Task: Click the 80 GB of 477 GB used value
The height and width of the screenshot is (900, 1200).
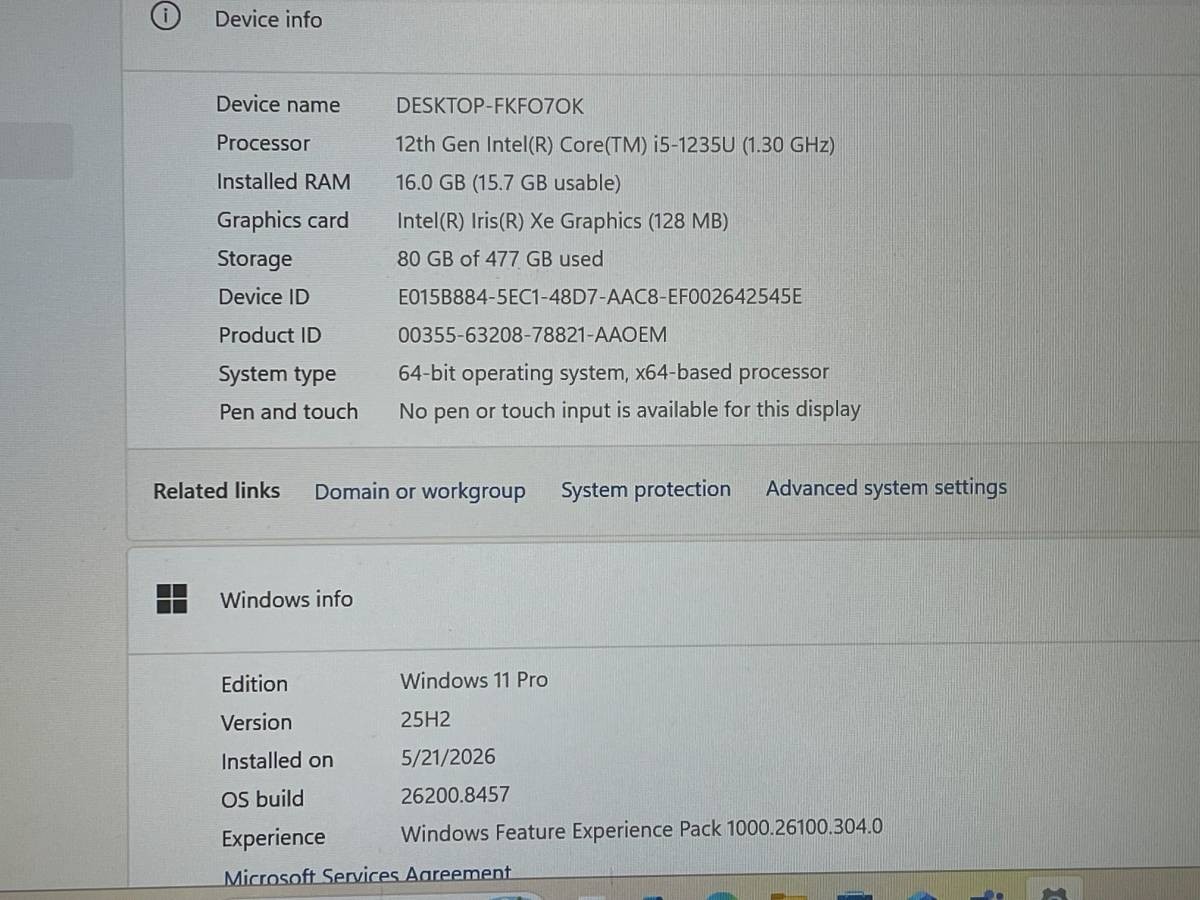Action: [x=500, y=259]
